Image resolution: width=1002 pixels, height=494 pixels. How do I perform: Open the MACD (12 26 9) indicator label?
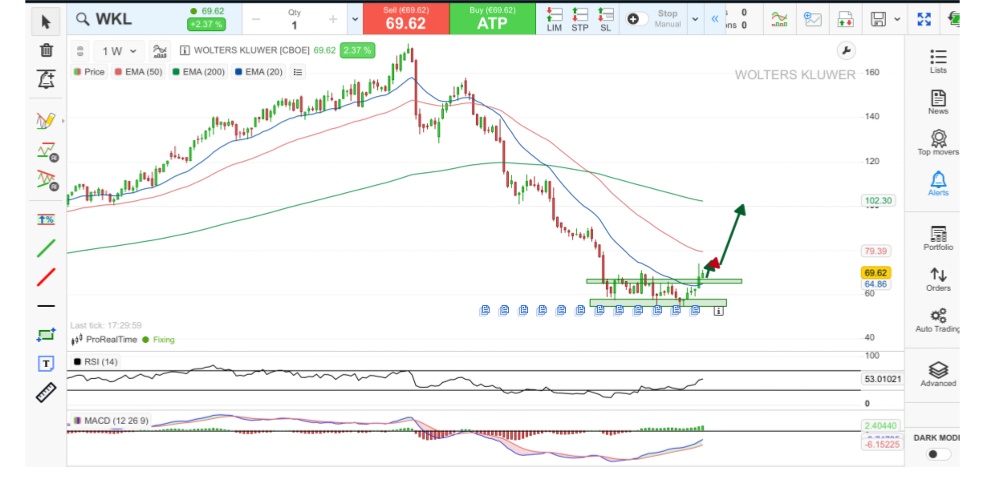pos(111,421)
